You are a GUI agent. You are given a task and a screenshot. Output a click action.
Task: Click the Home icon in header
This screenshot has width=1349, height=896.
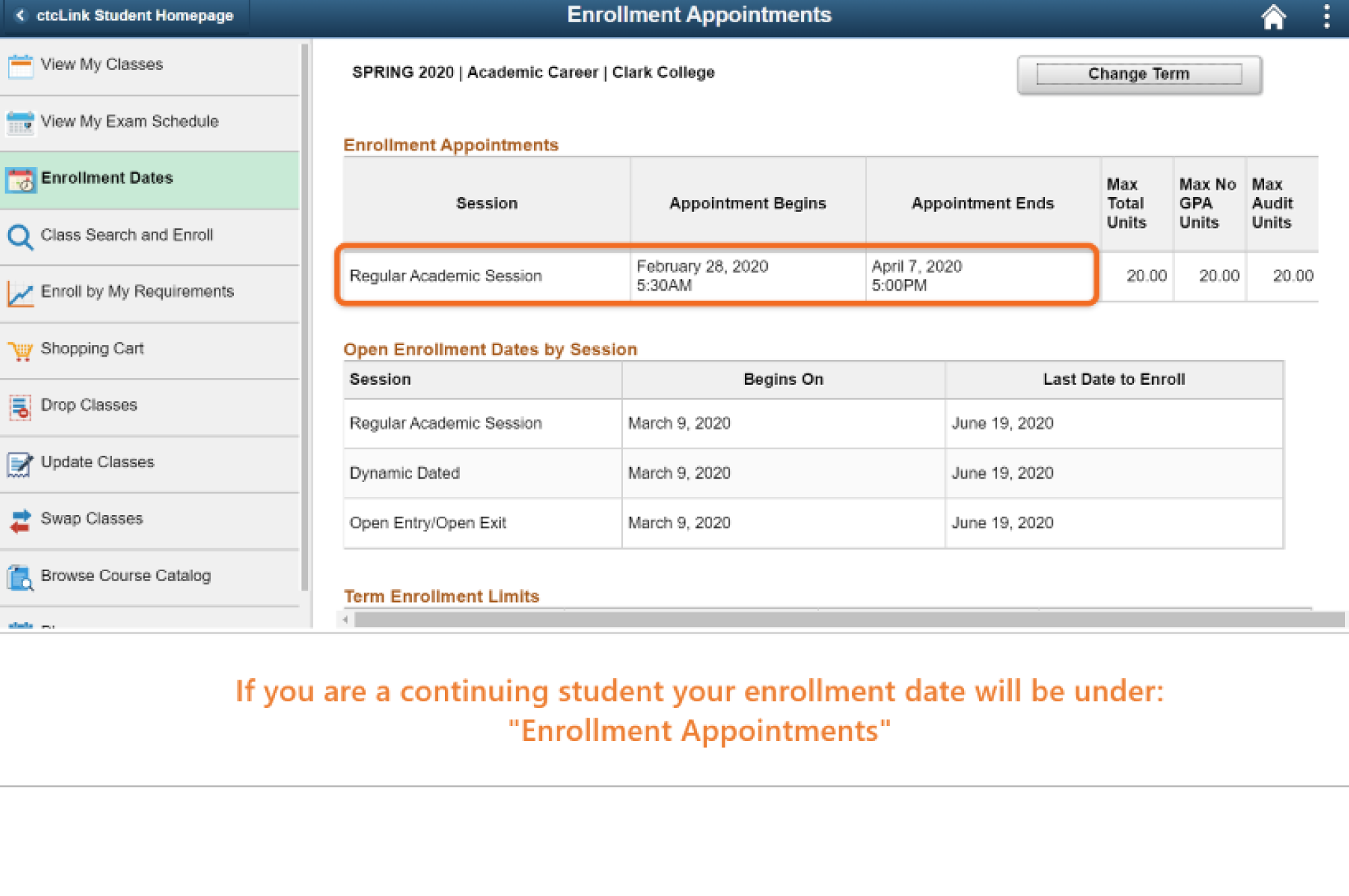[x=1273, y=17]
